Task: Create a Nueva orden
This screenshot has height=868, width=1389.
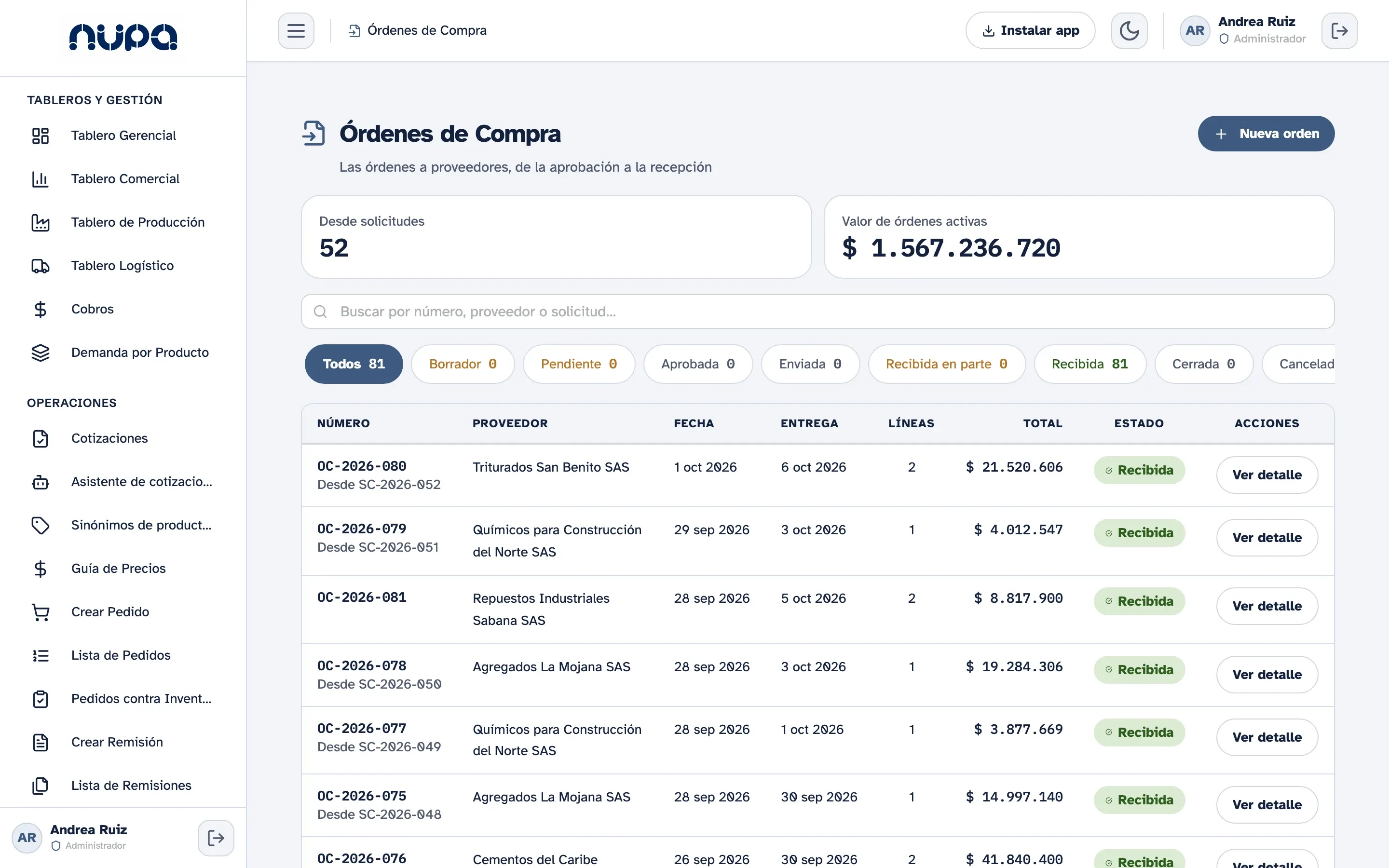Action: pyautogui.click(x=1266, y=134)
